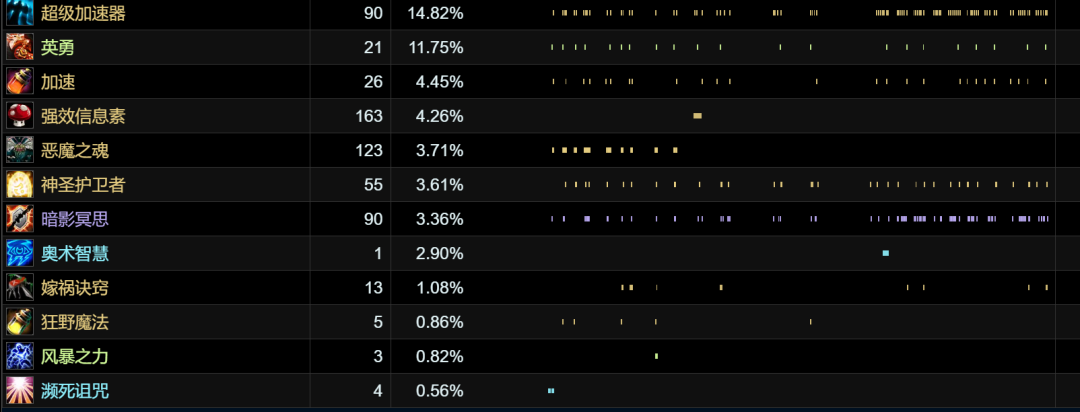Select the 濒死诅咒 timeline marker at start

click(x=551, y=391)
